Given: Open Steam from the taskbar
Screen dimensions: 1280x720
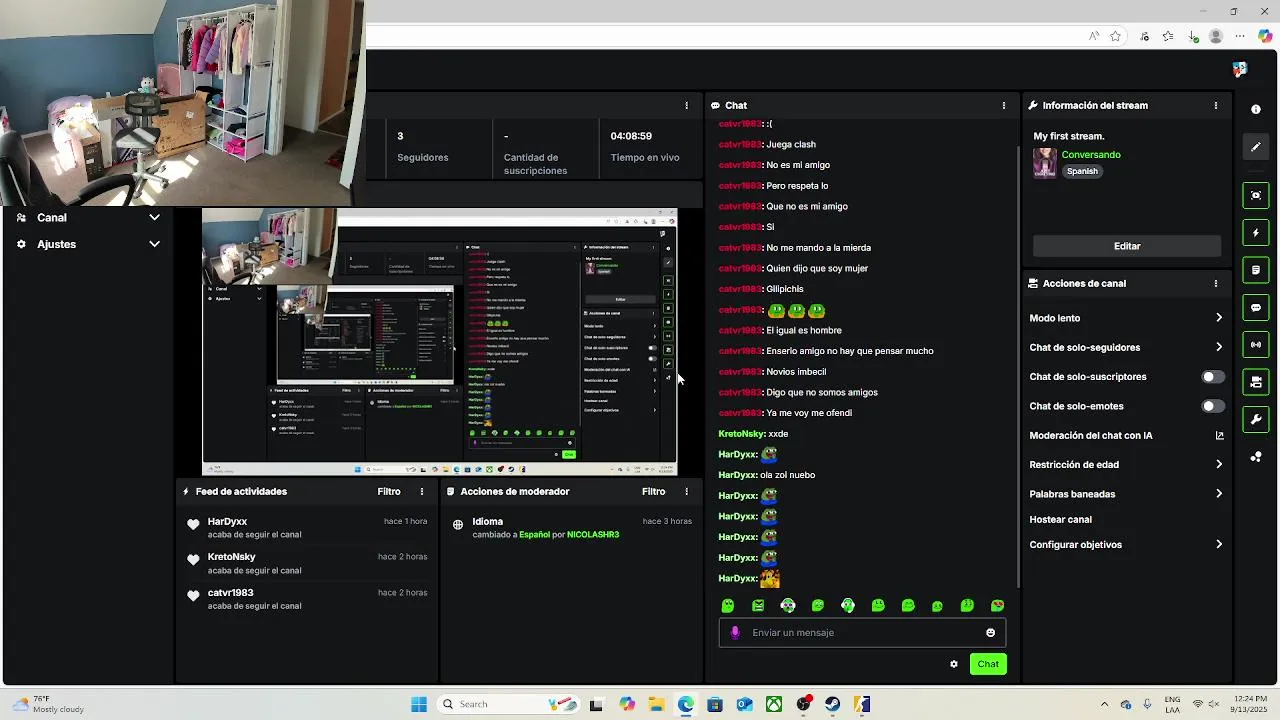Looking at the screenshot, I should coord(832,704).
